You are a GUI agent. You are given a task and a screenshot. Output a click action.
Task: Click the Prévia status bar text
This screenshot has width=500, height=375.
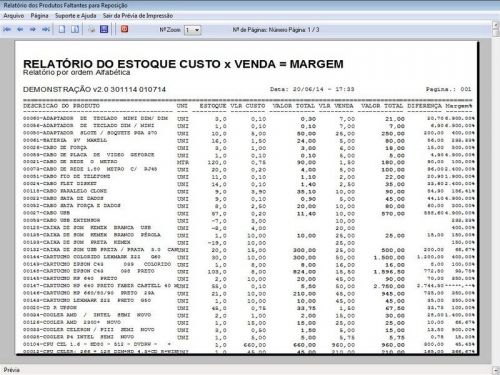pos(12,370)
